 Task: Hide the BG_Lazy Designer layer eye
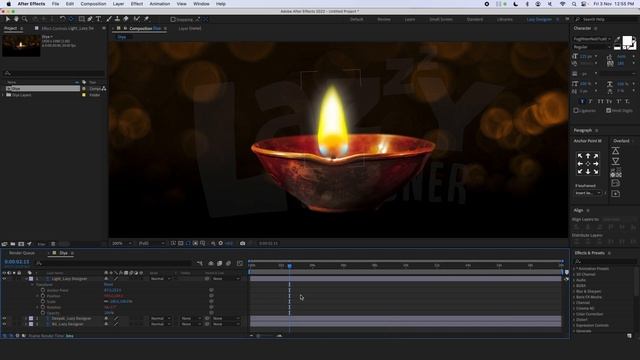point(4,324)
